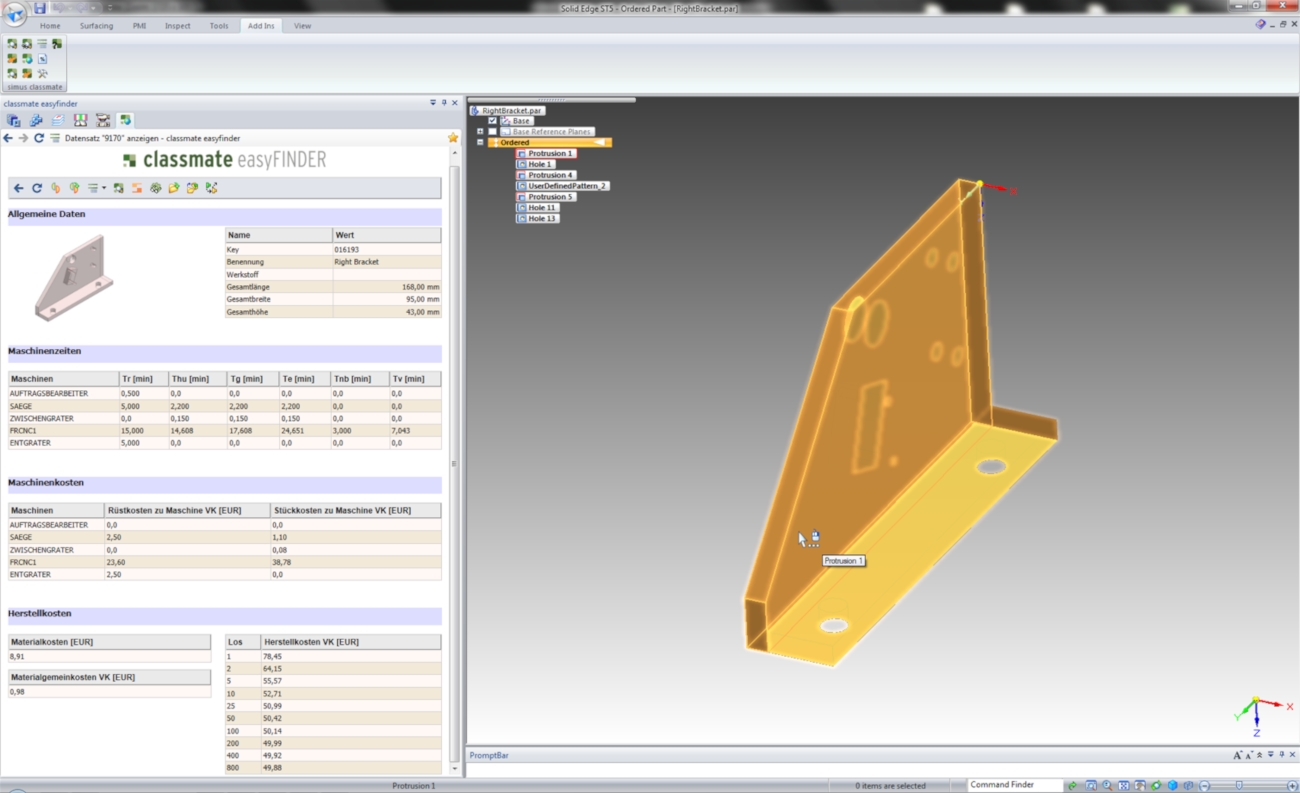The height and width of the screenshot is (793, 1300).
Task: Open the PromptBar options dropdown arrow
Action: [1270, 755]
